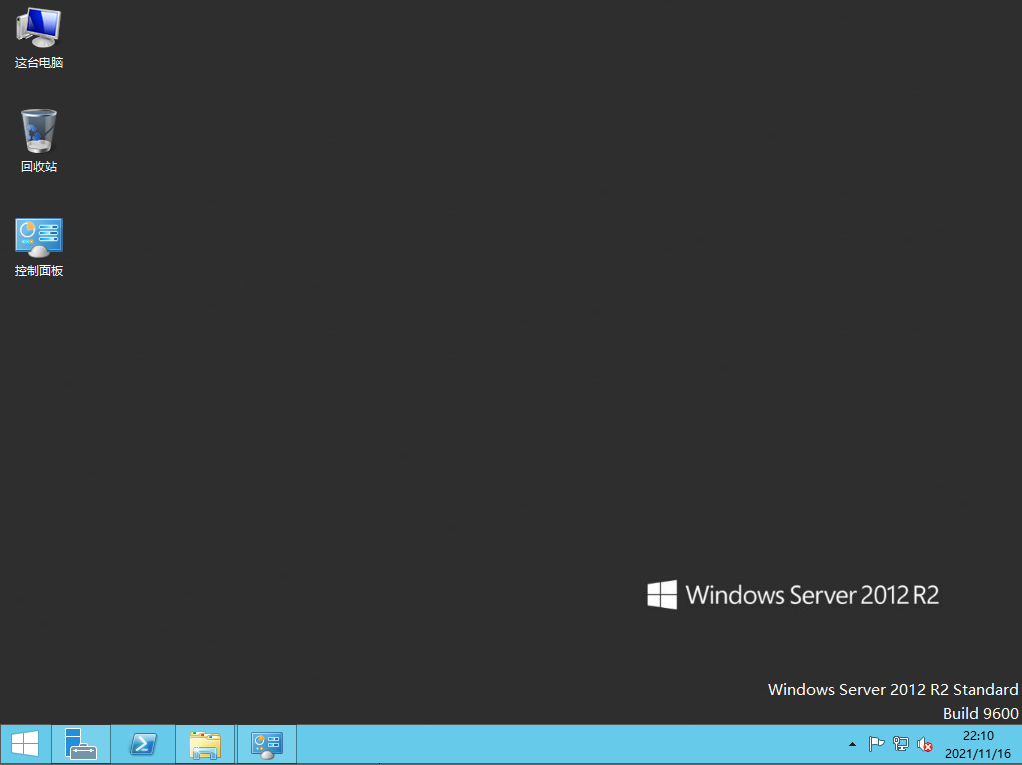The height and width of the screenshot is (765, 1022).
Task: Click the Windows logo on the taskbar
Action: click(24, 744)
